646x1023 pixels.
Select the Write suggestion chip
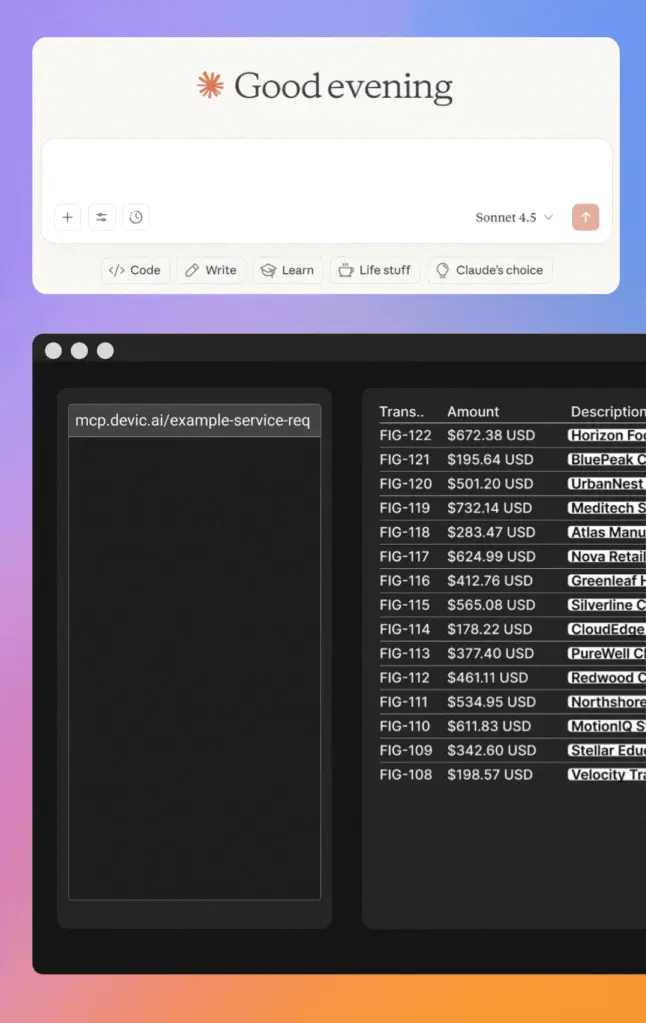pyautogui.click(x=211, y=270)
